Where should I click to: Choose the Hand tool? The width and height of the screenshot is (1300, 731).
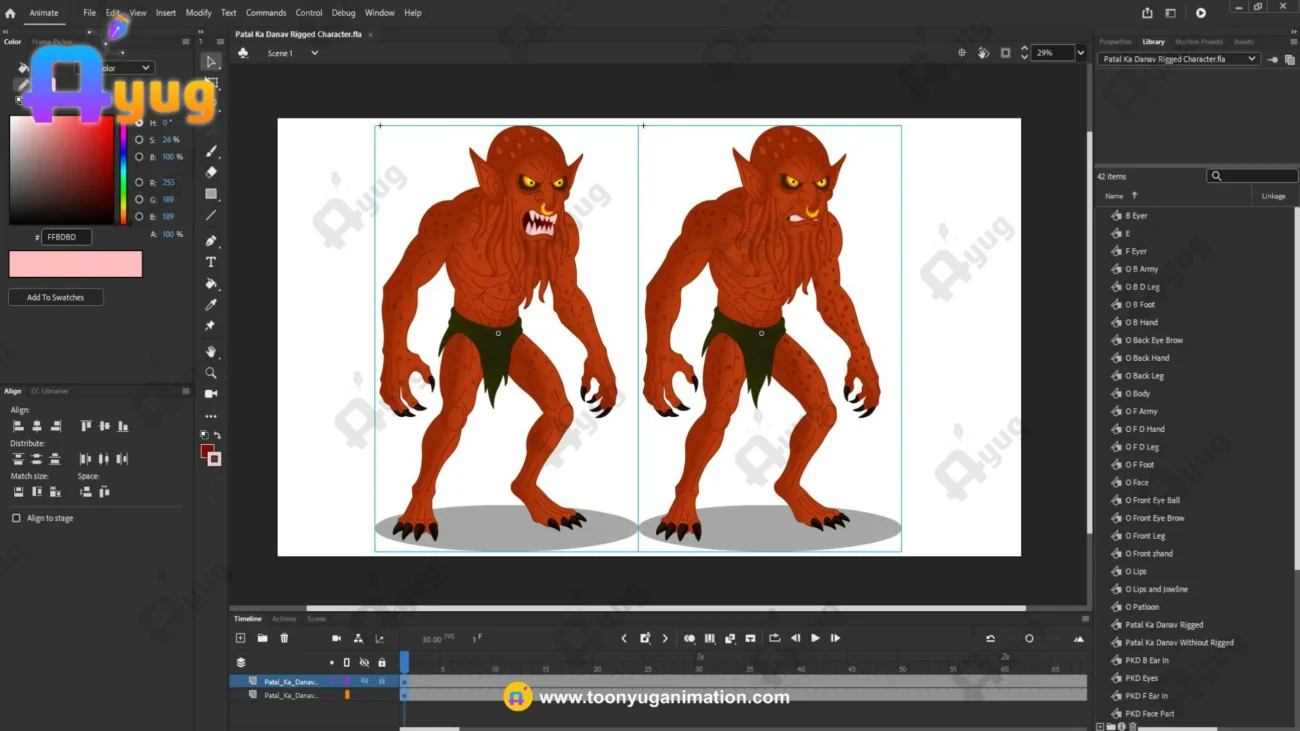[211, 352]
